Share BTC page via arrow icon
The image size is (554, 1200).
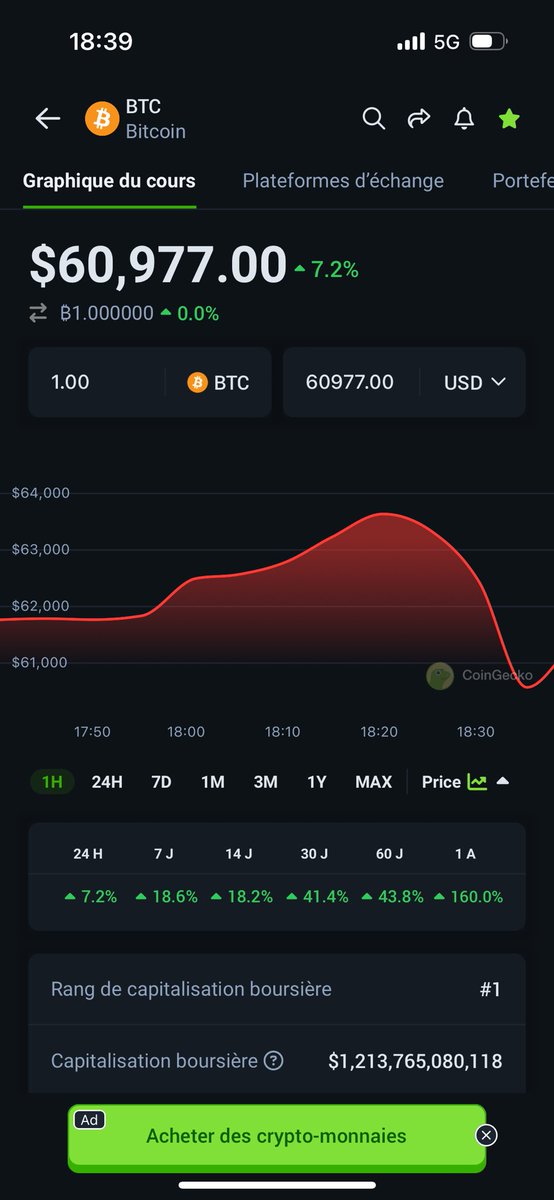419,119
